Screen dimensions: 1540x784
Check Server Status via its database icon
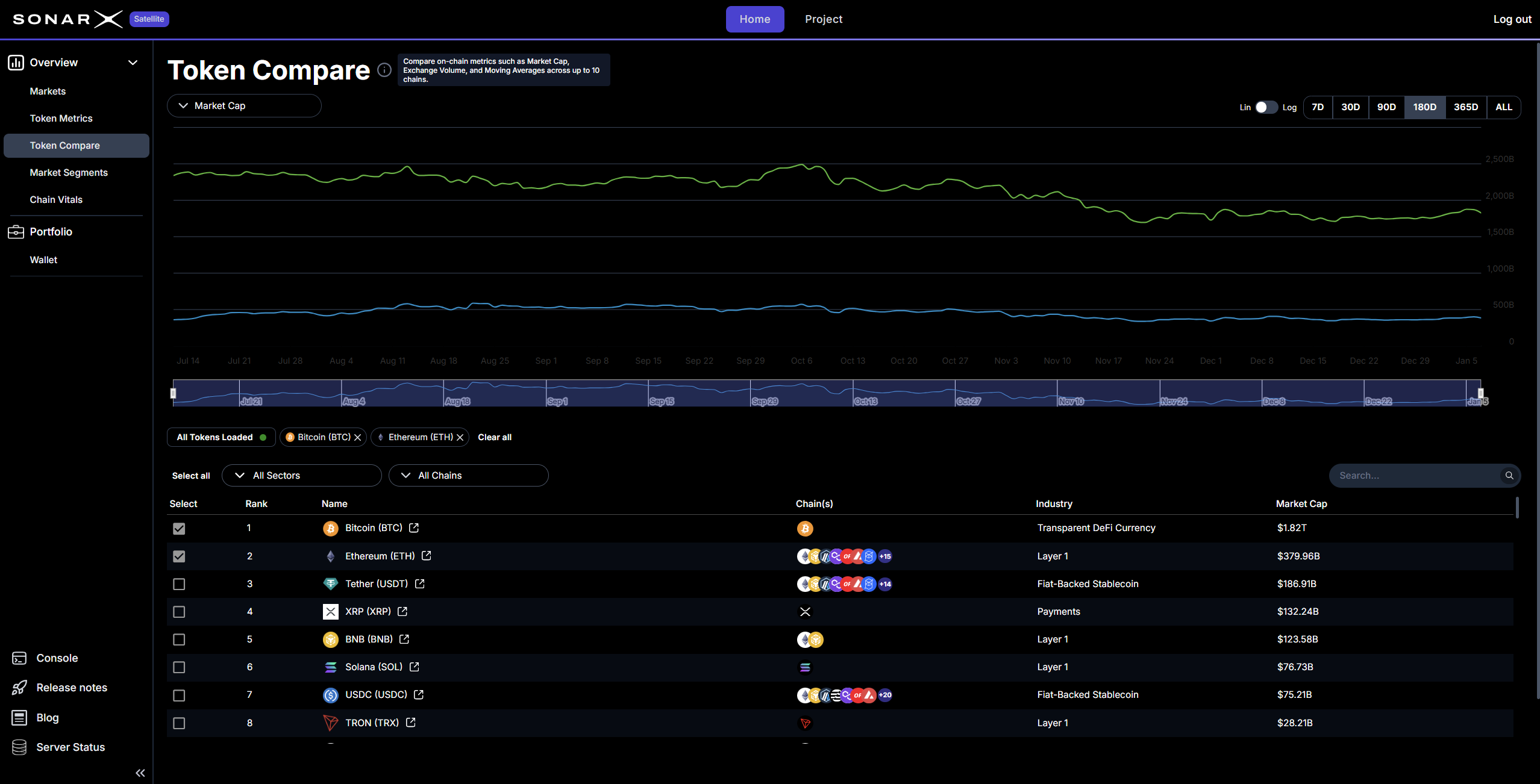[19, 747]
